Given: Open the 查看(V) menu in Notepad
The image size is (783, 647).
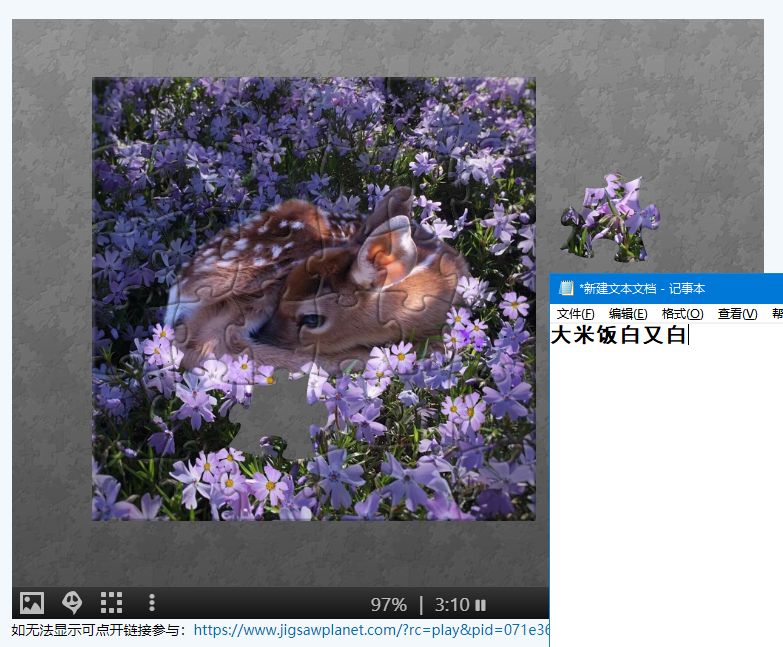Looking at the screenshot, I should 737,314.
